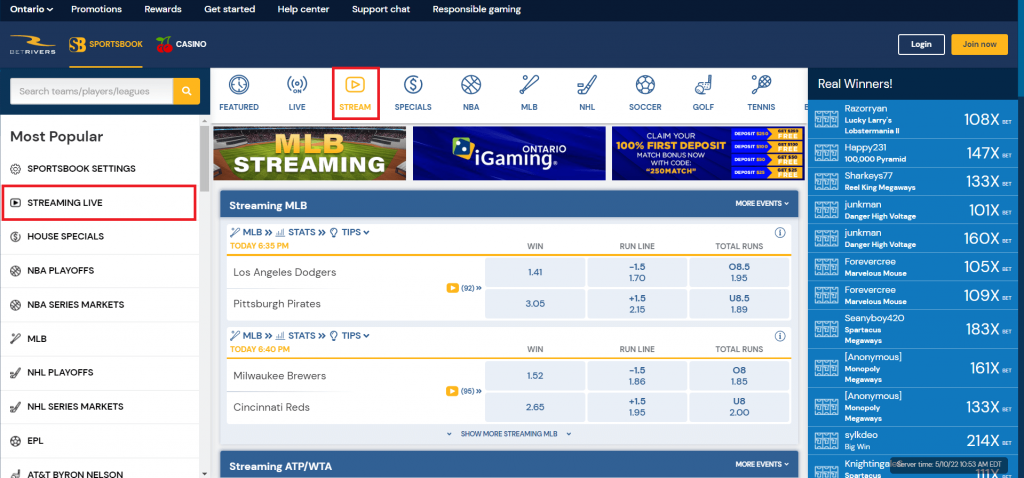
Task: Select Brewers run line -1.5 at 1.86
Action: tap(637, 375)
